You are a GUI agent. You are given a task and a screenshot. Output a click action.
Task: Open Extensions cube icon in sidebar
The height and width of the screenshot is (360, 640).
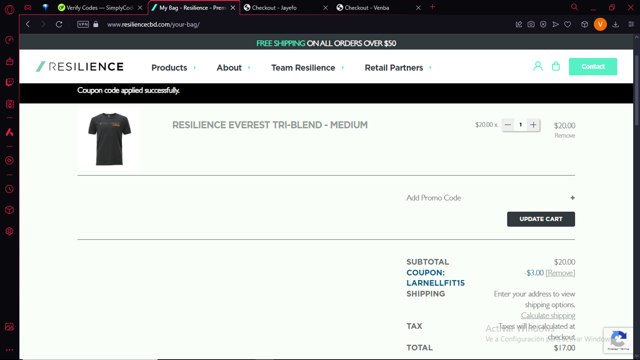pos(9,210)
